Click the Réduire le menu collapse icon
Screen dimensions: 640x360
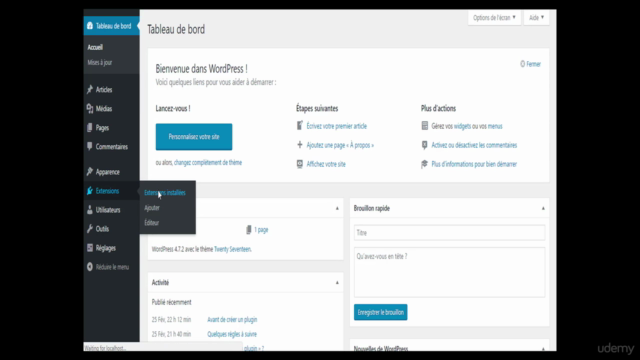[x=90, y=267]
